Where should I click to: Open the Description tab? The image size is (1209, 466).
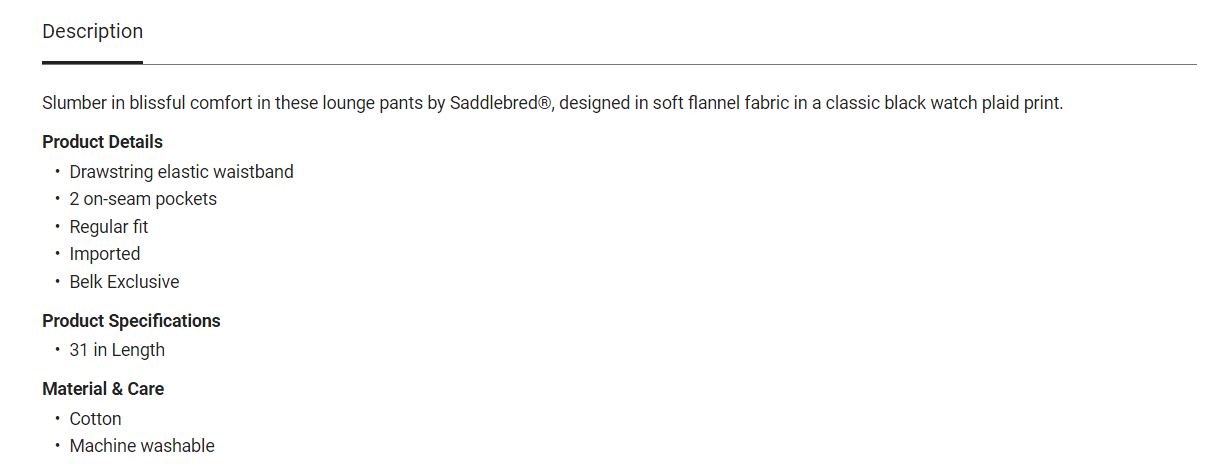click(x=92, y=32)
